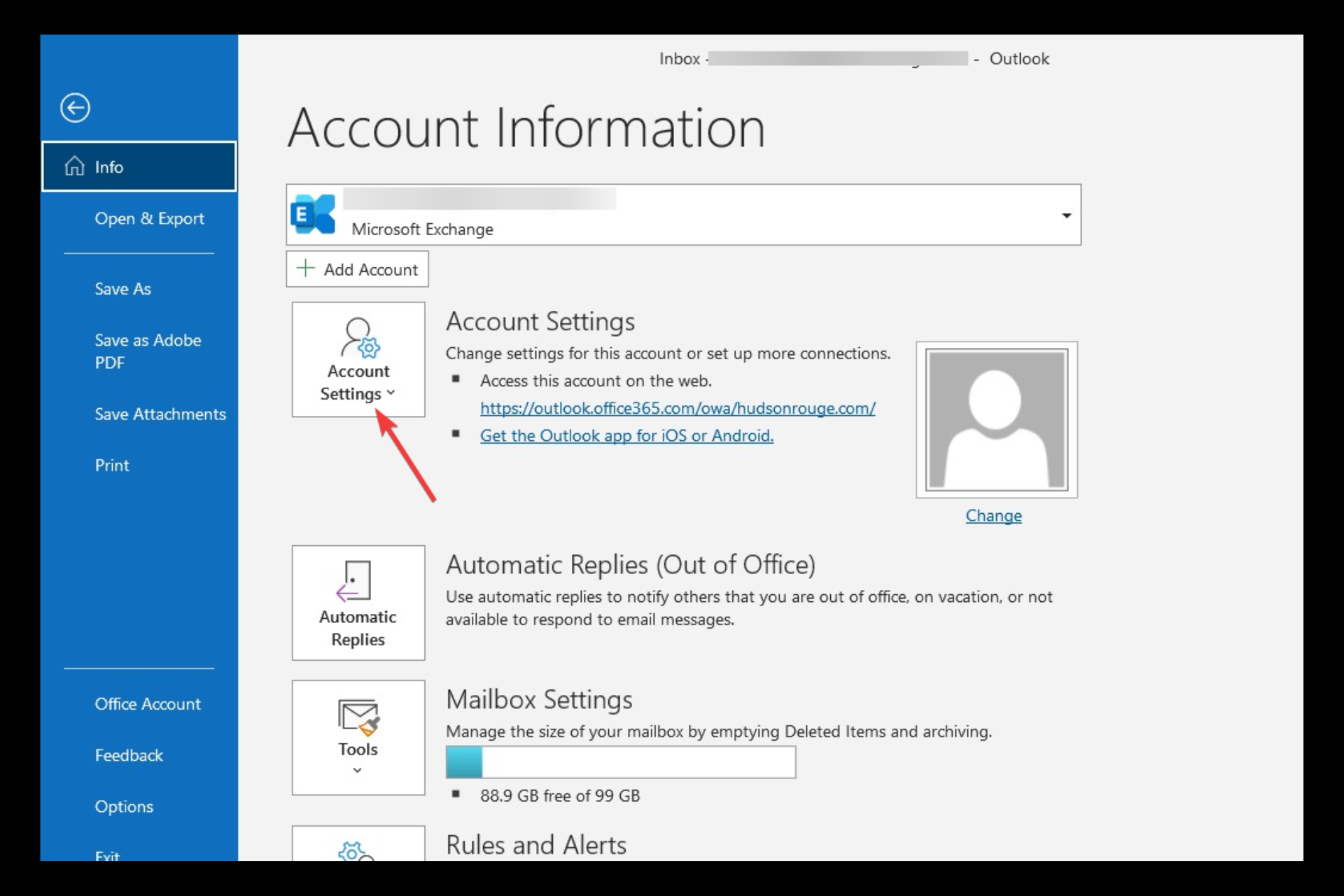Click the Save As sidebar item
The width and height of the screenshot is (1344, 896).
pyautogui.click(x=121, y=289)
